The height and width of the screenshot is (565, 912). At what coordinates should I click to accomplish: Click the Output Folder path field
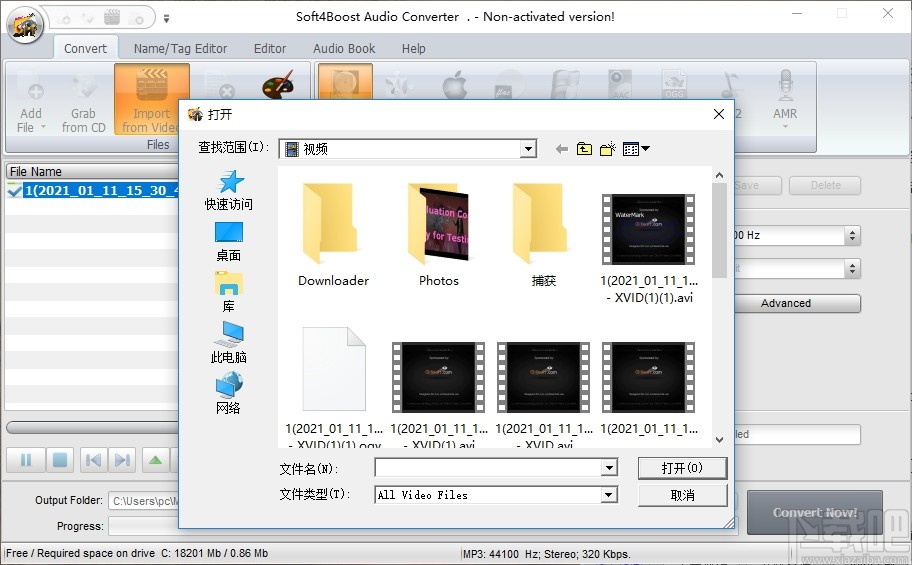(x=144, y=501)
